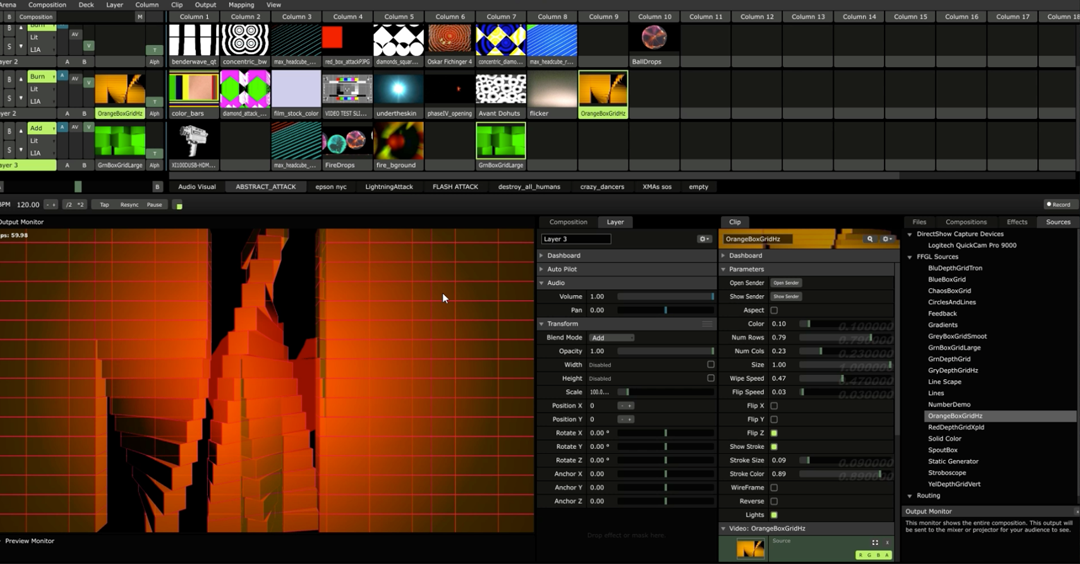Bypass Layer 2 with the B button
This screenshot has width=1080, height=564.
[9, 79]
